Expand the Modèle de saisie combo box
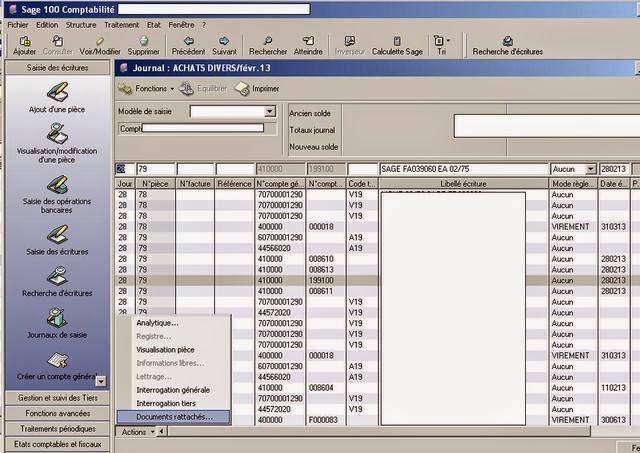Image resolution: width=640 pixels, height=453 pixels. pyautogui.click(x=269, y=111)
